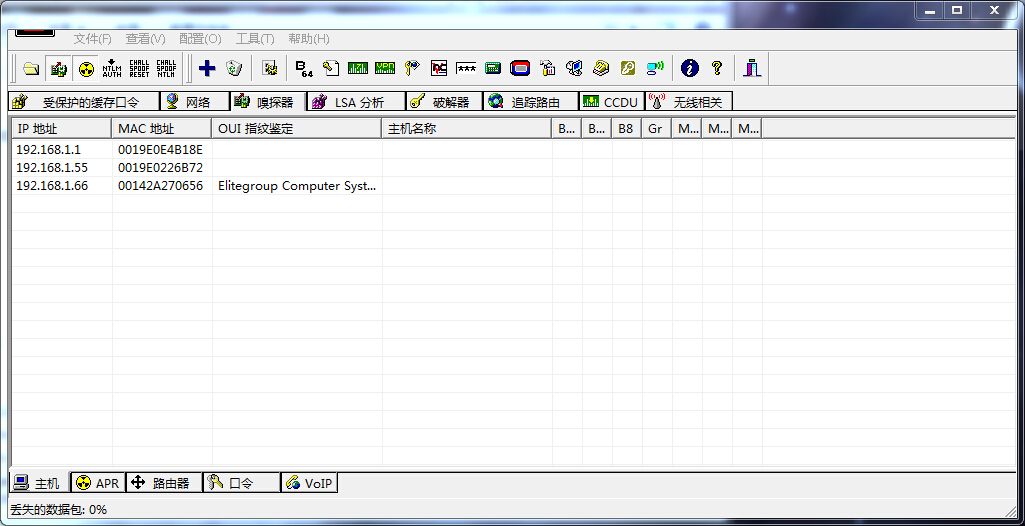Switch to the 网络 tab

[x=195, y=102]
